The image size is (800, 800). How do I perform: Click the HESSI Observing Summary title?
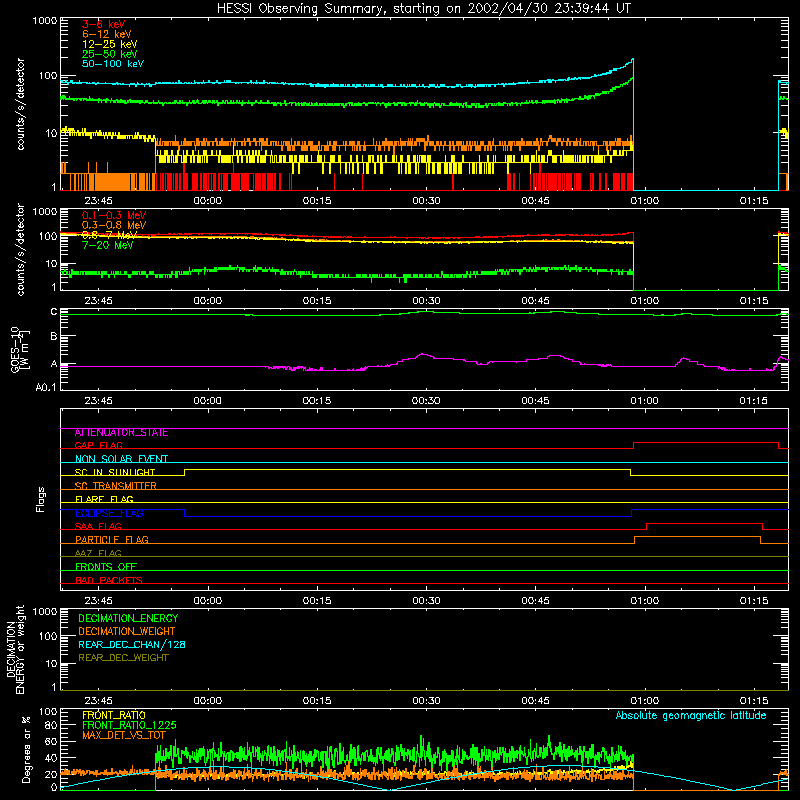click(x=423, y=9)
